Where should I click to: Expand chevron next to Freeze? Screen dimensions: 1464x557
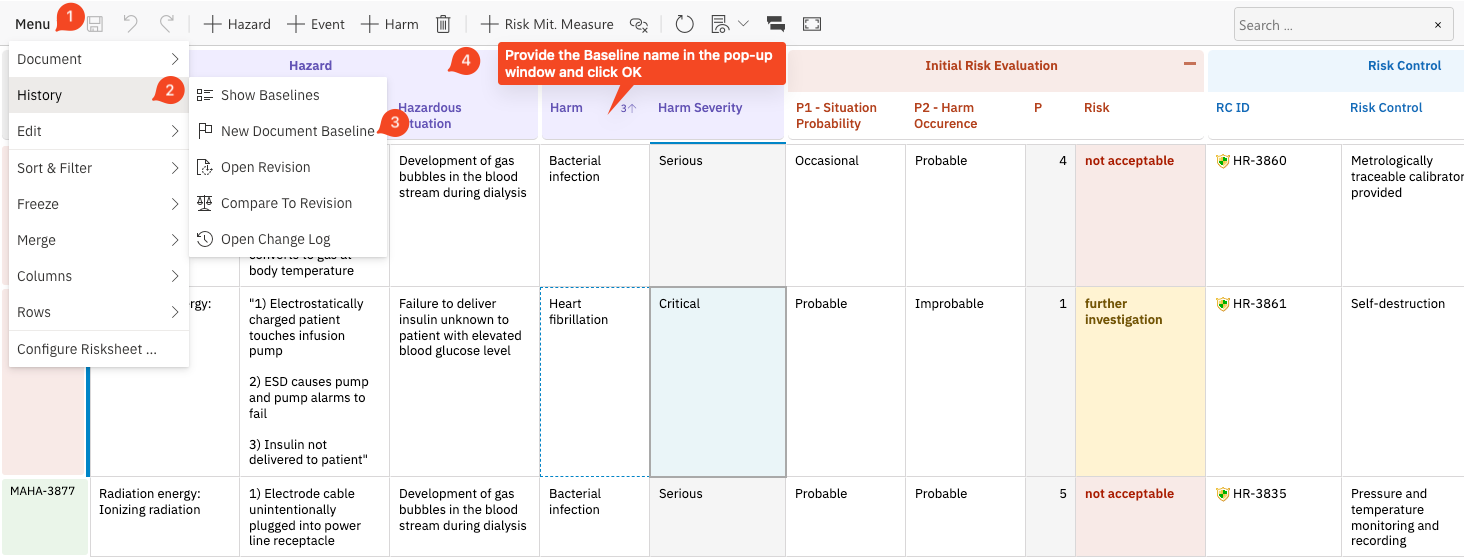click(174, 204)
